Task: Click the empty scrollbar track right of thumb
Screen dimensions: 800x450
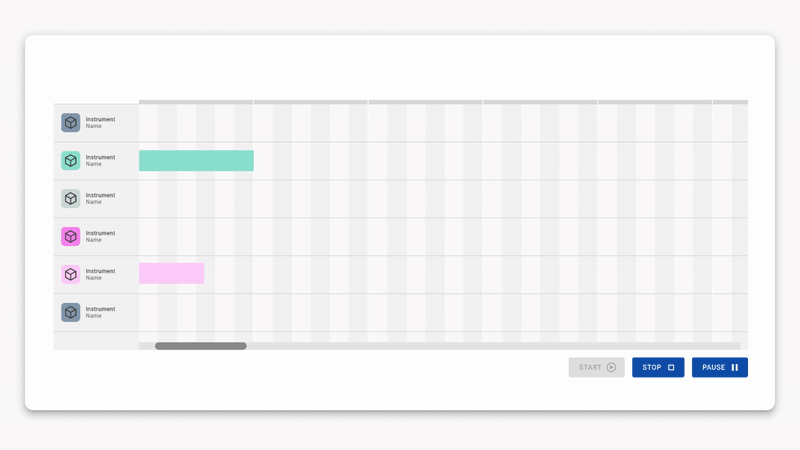Action: click(x=493, y=346)
